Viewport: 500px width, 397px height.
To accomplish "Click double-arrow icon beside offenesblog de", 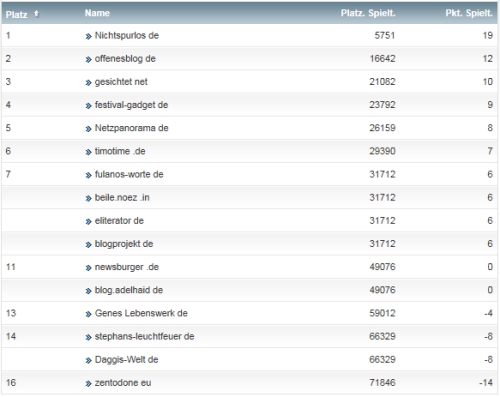I will coord(88,60).
